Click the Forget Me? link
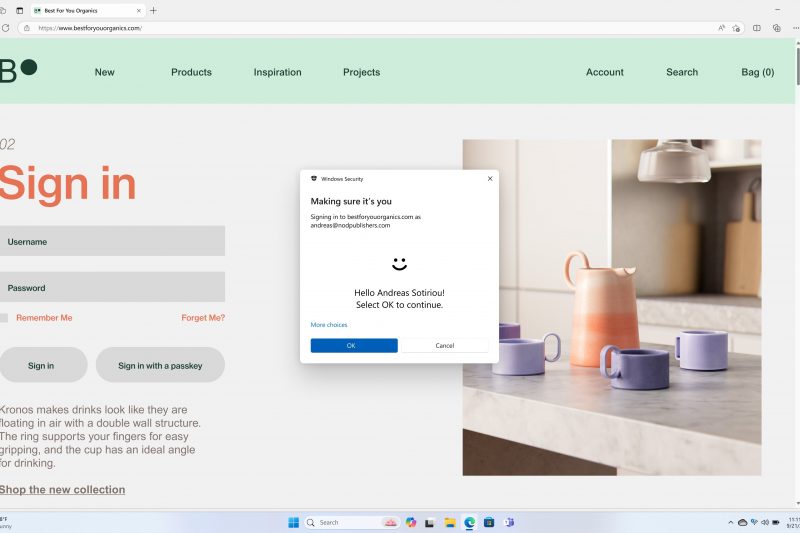The width and height of the screenshot is (800, 533). click(203, 318)
